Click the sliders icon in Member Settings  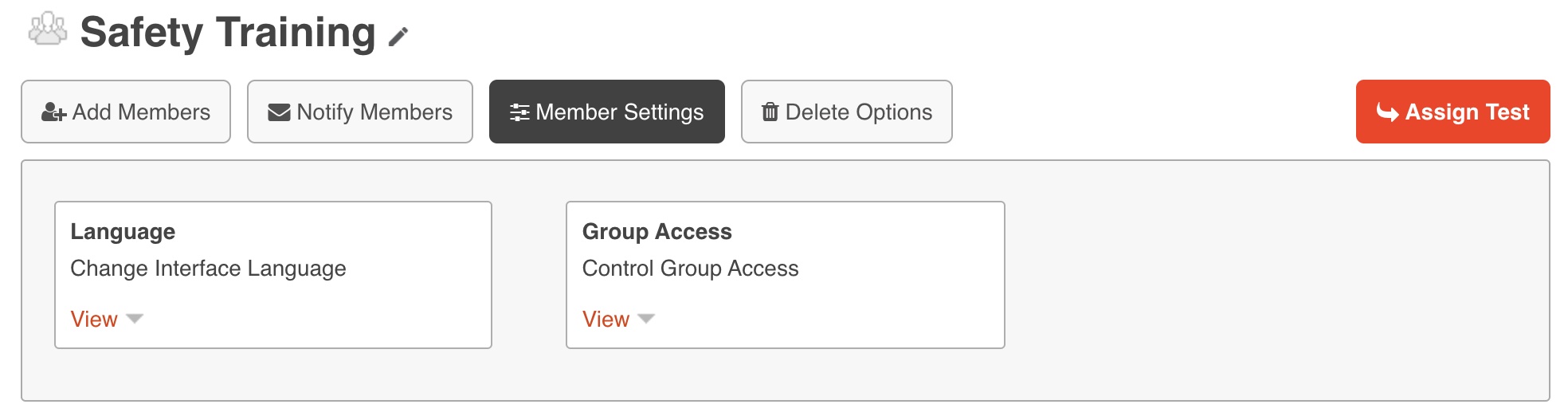(x=519, y=112)
